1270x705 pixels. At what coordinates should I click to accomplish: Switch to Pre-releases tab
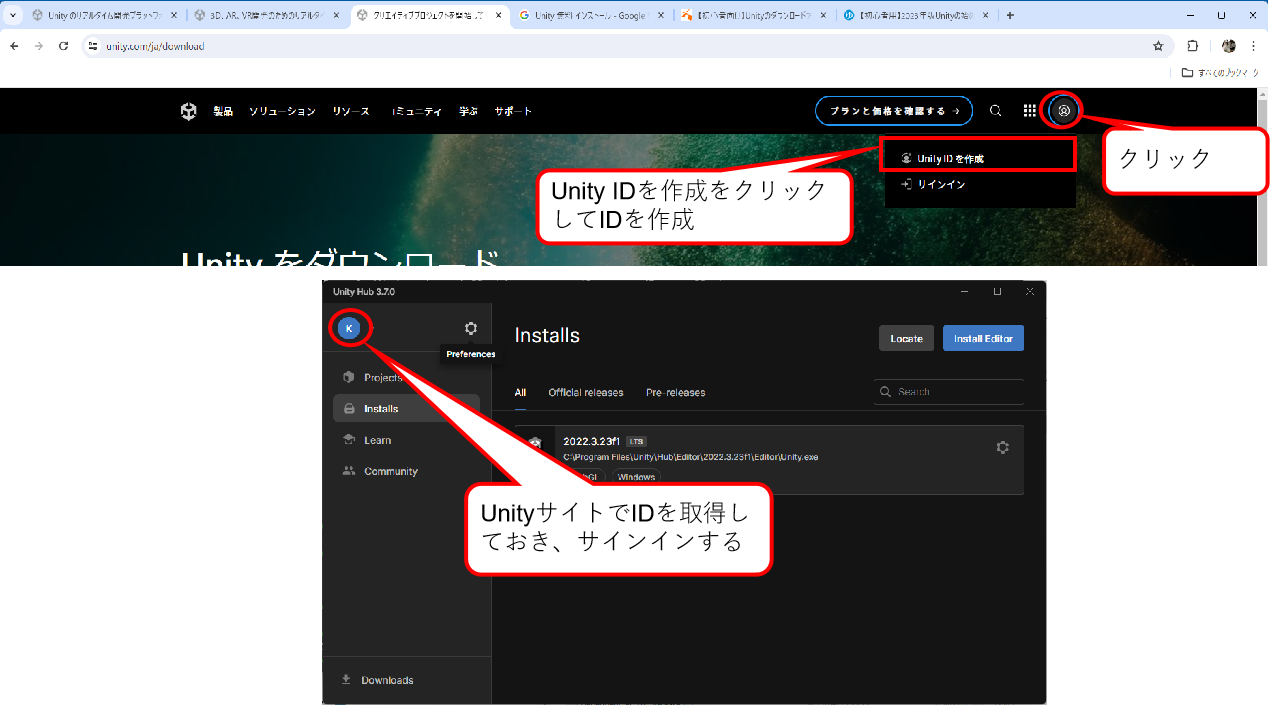[x=675, y=392]
